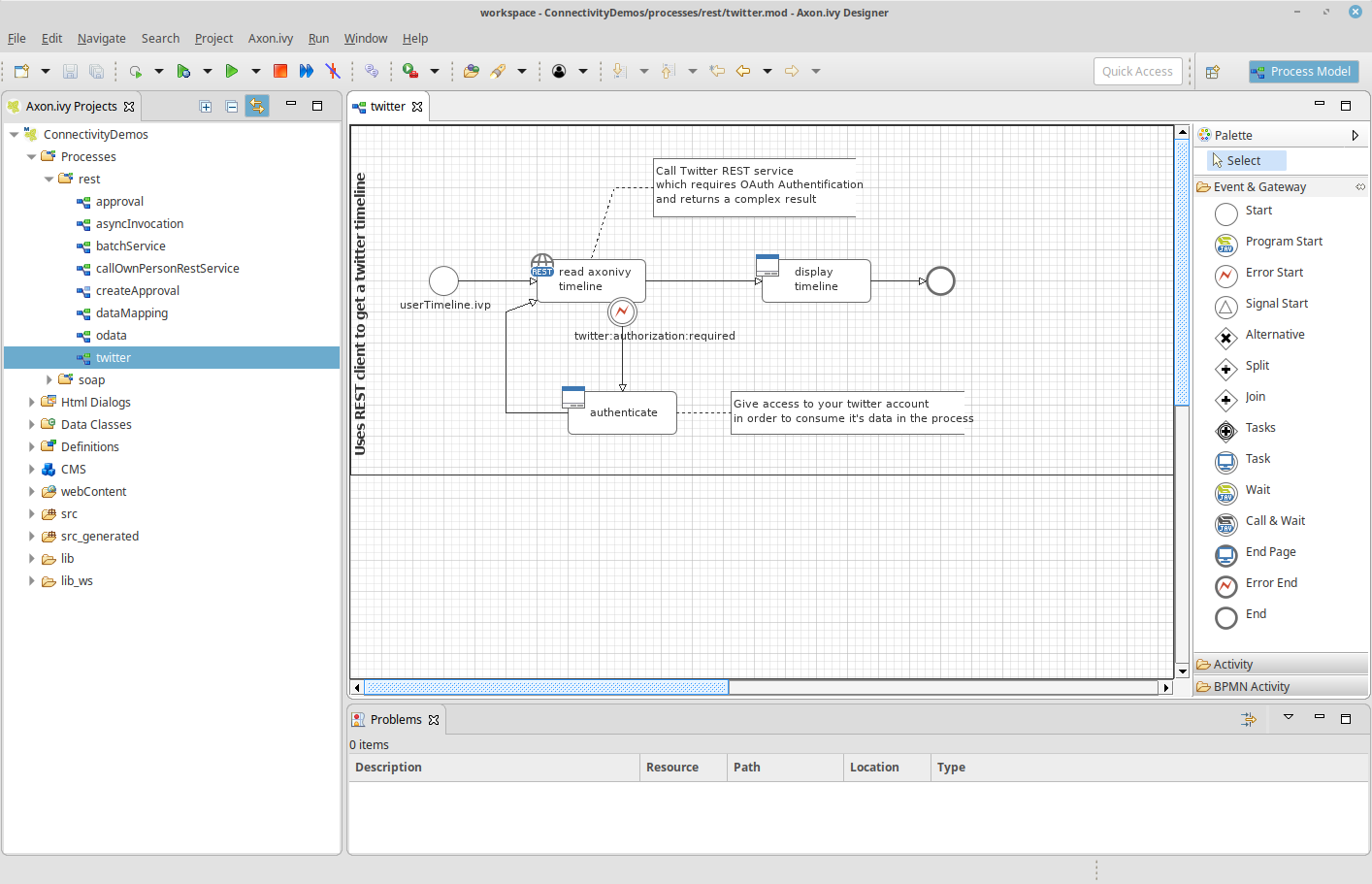Click the Save All toolbar icon
This screenshot has height=884, width=1372.
point(96,71)
